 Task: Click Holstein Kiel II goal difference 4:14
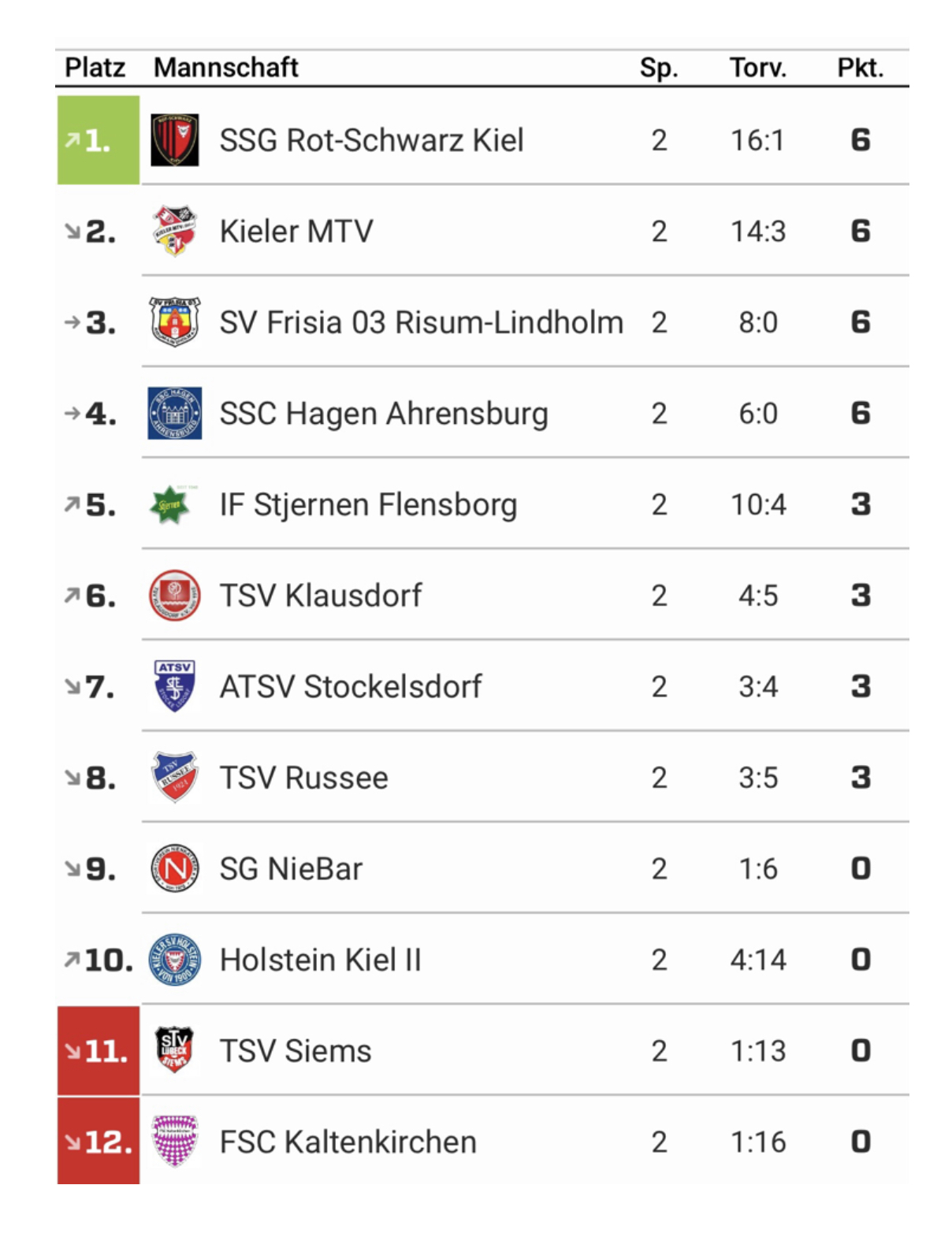(x=757, y=960)
